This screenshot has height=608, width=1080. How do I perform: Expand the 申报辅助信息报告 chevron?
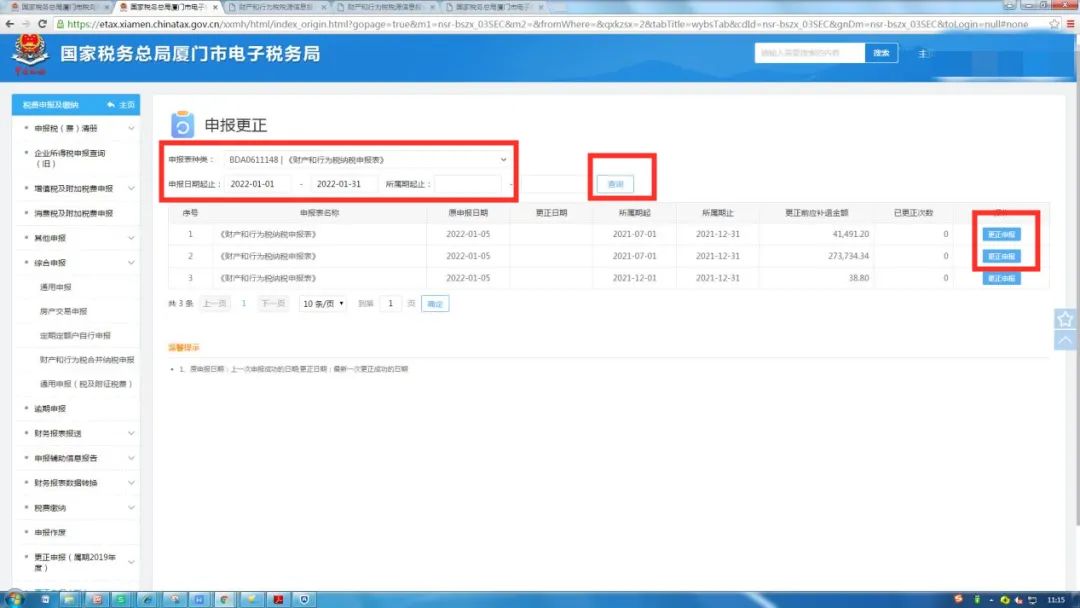(x=131, y=458)
